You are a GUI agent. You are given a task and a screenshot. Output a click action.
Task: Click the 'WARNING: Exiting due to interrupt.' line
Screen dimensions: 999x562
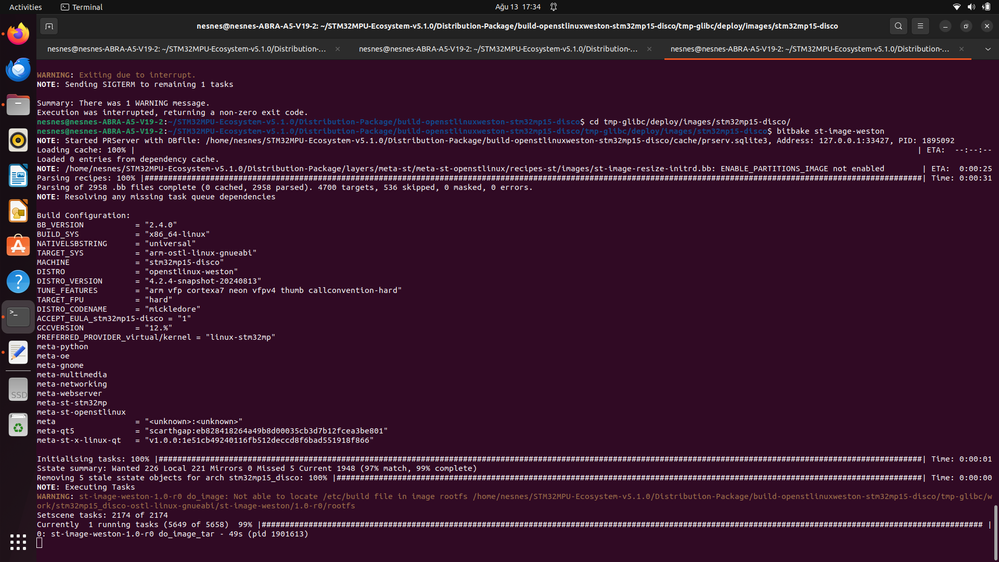(116, 75)
